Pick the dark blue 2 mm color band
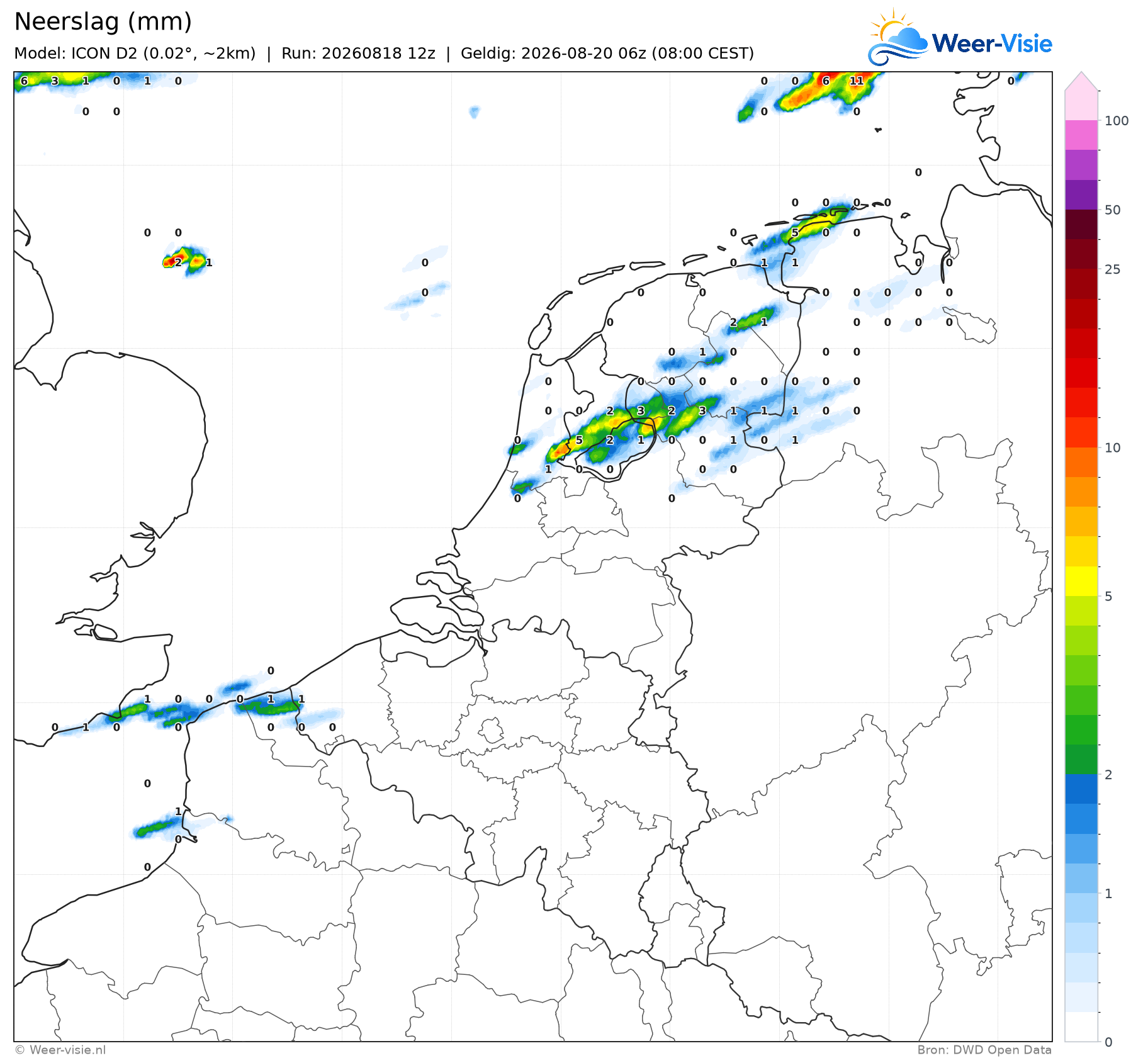1148x1058 pixels. pos(1081,789)
